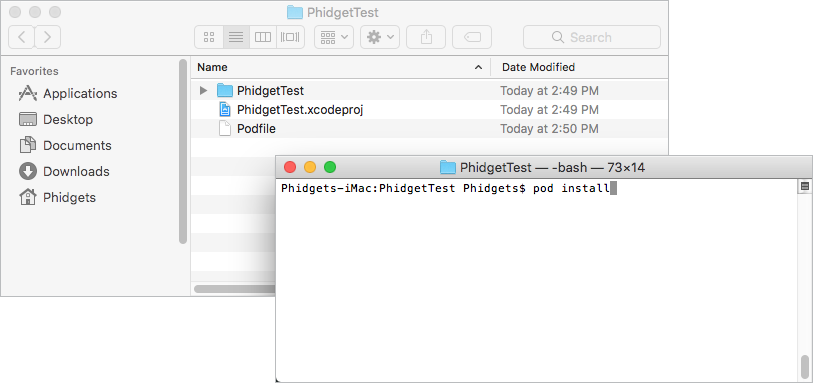
Task: Switch Finder to column view
Action: pyautogui.click(x=263, y=37)
